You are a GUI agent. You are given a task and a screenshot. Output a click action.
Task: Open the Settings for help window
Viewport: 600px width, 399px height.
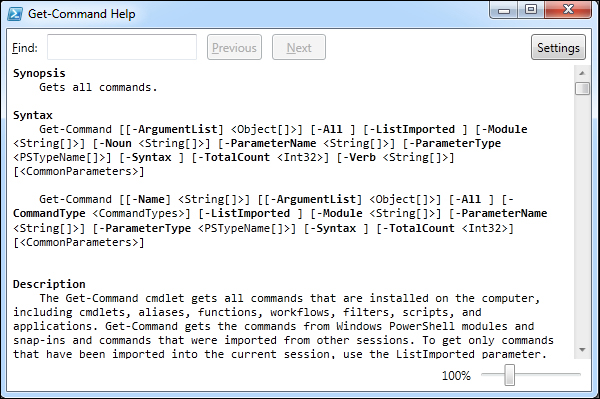[558, 47]
